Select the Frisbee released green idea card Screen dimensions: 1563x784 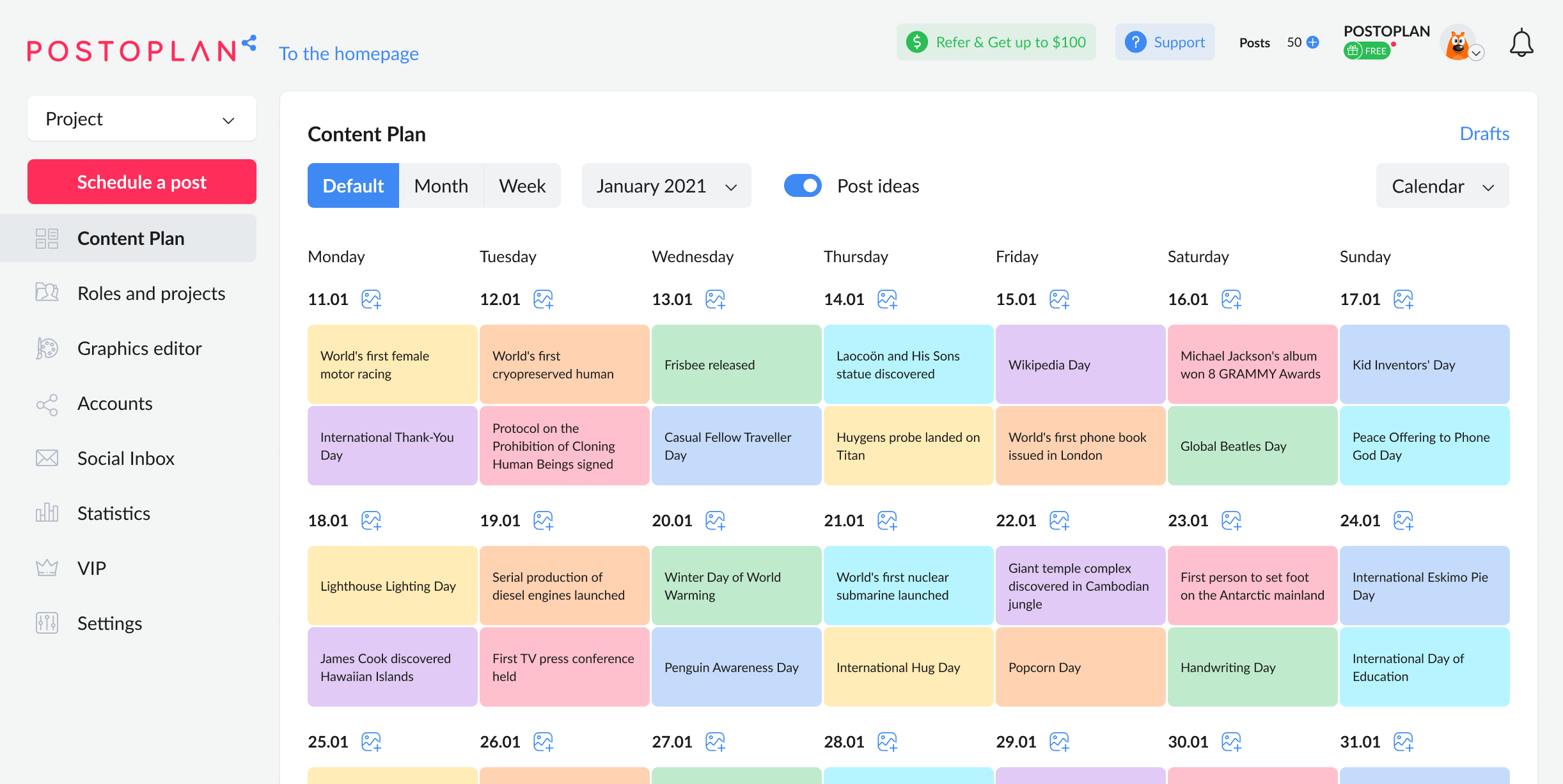pos(736,365)
